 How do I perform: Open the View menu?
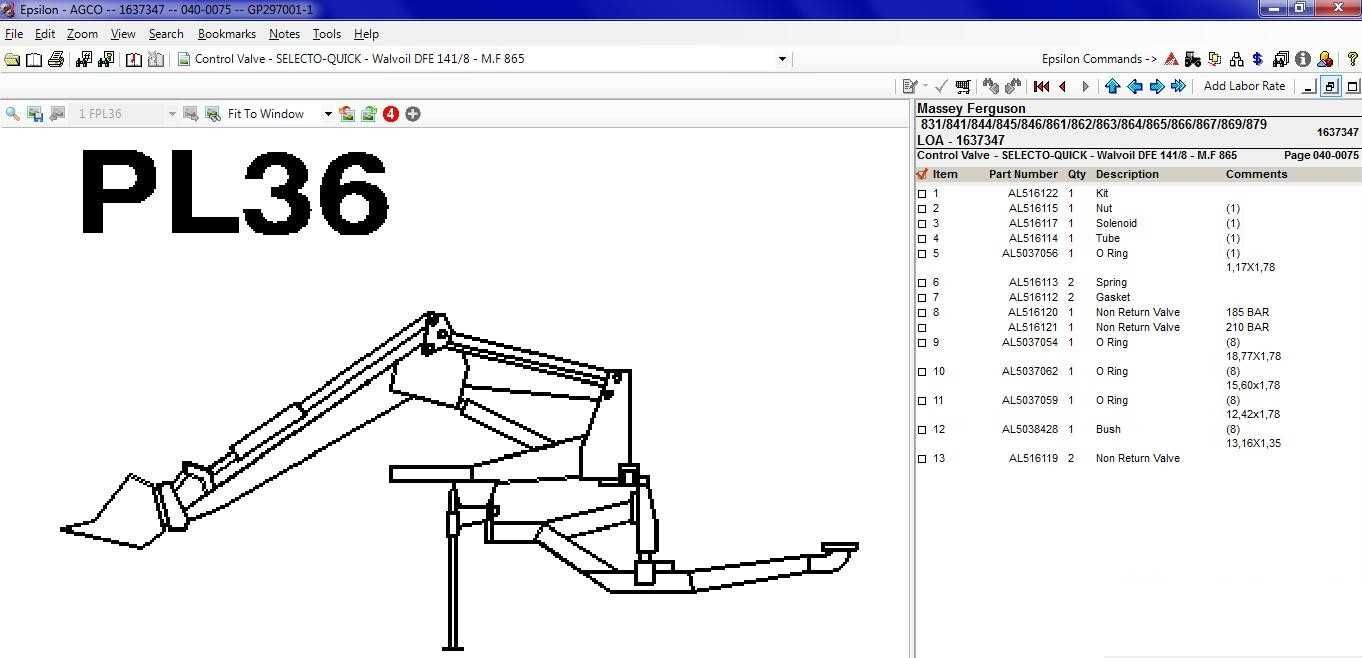coord(123,34)
